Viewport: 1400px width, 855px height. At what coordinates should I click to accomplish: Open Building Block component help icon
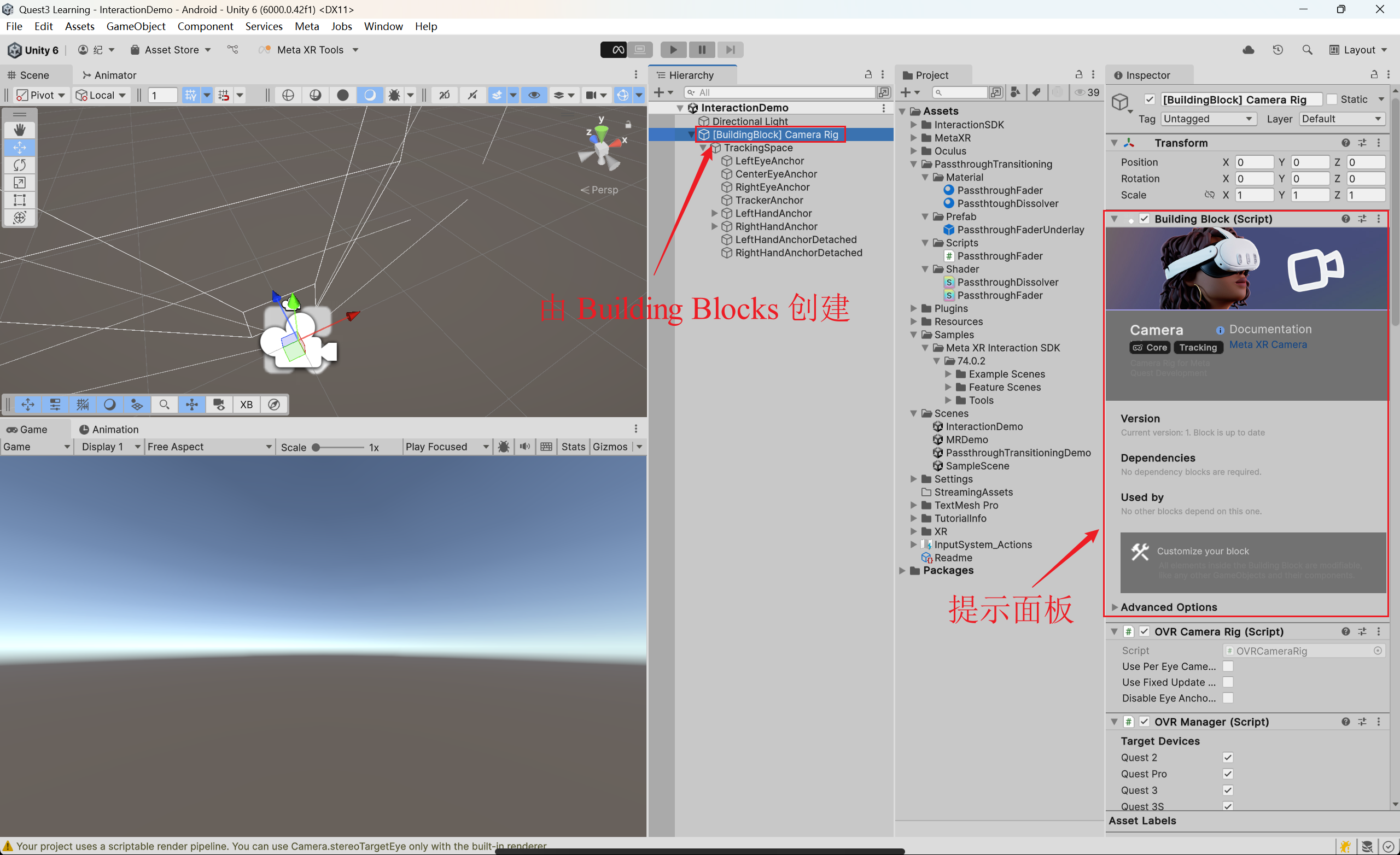click(x=1345, y=219)
